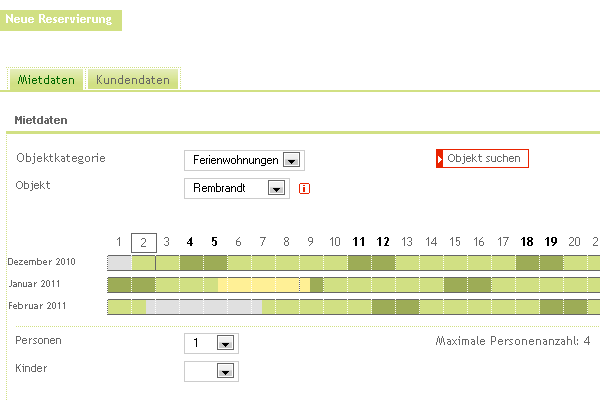This screenshot has height=400, width=600.
Task: Click the yellow January 2011 block on day 7
Action: (x=263, y=285)
